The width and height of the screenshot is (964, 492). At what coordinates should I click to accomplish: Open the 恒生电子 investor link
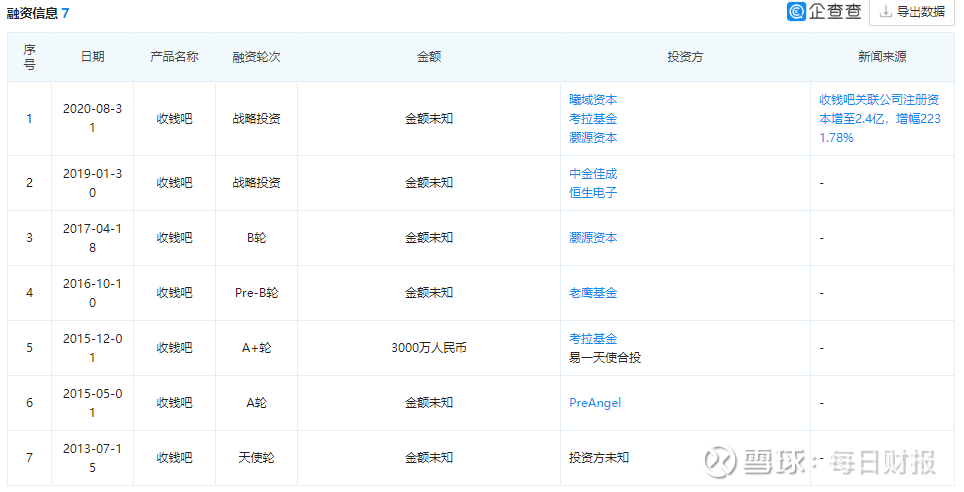coord(593,192)
